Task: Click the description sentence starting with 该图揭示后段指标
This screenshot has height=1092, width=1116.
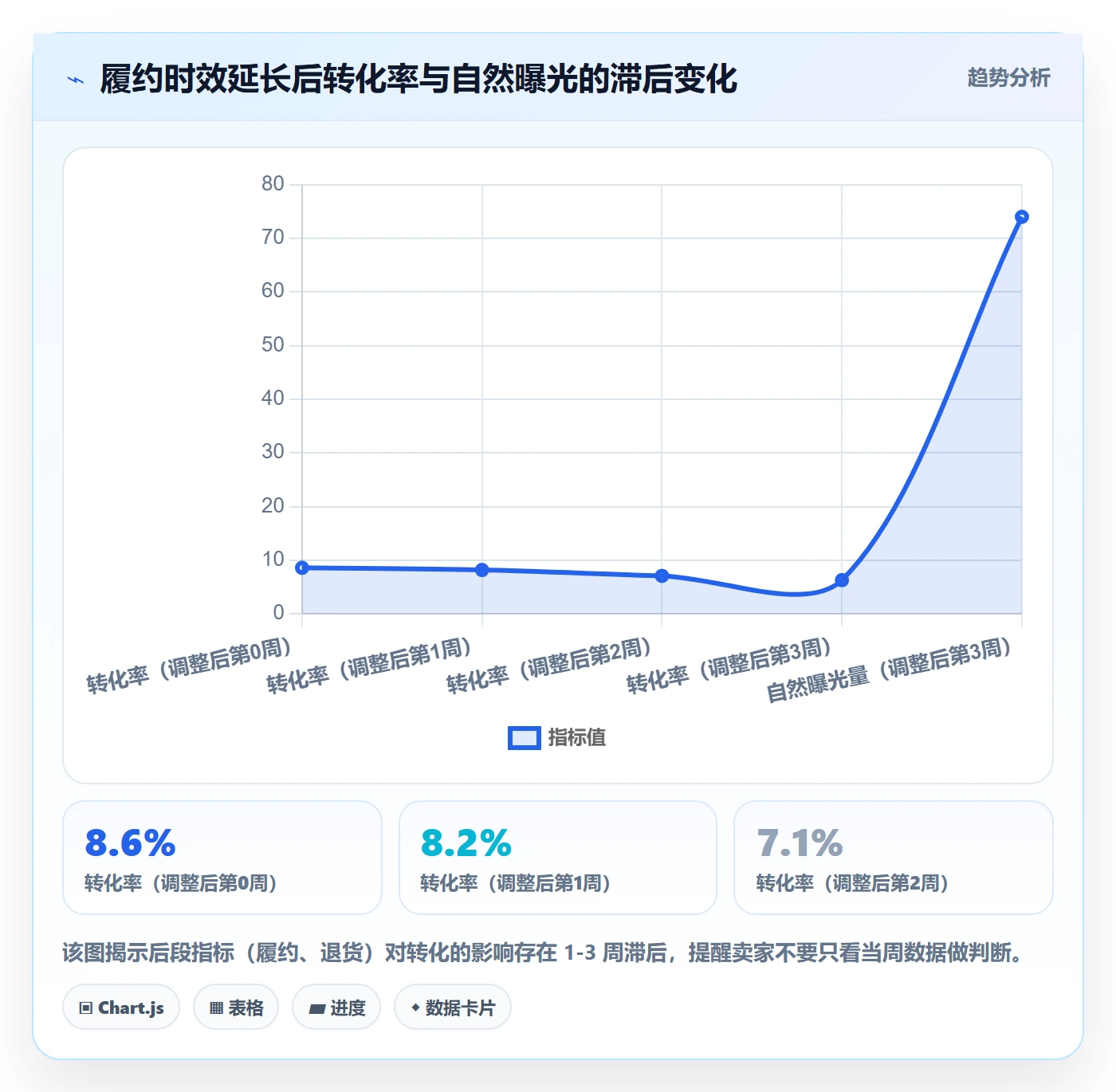Action: point(544,953)
